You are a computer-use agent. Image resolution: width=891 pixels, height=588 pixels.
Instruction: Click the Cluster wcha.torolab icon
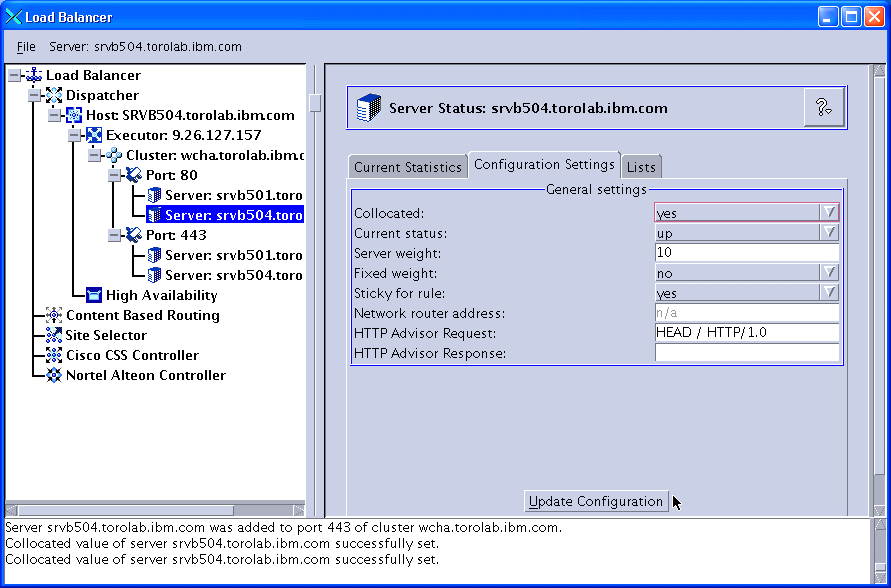tap(114, 155)
